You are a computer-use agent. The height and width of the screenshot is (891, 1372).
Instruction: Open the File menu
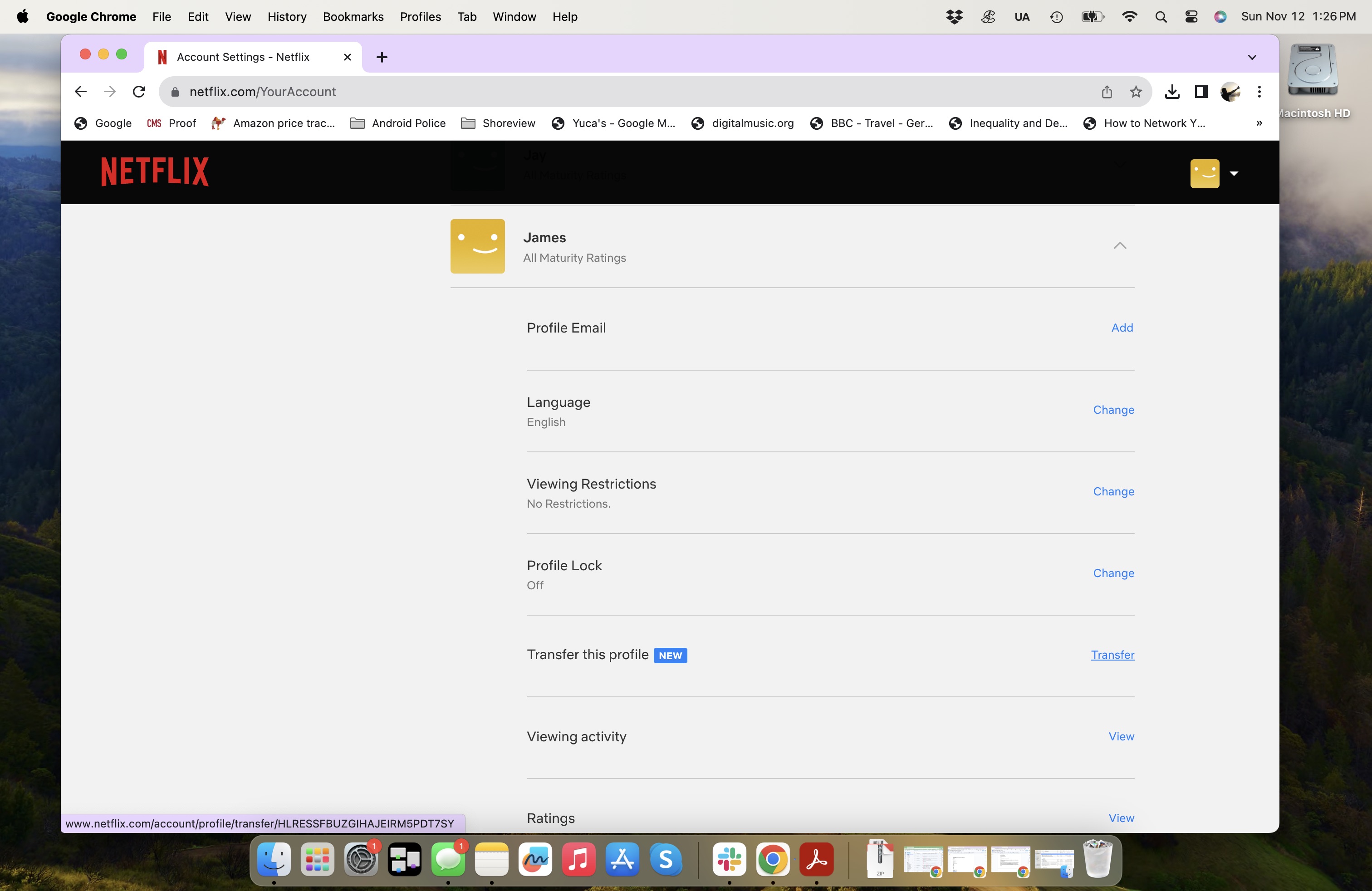[162, 16]
